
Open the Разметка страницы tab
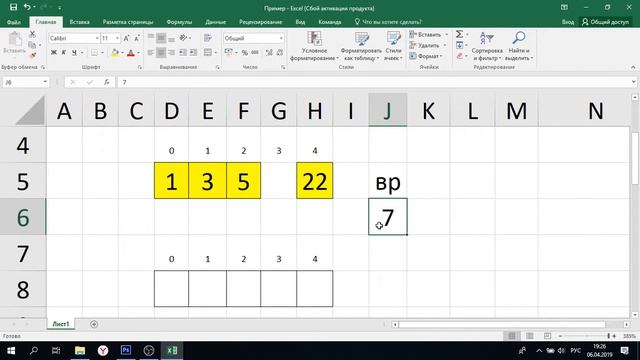(128, 22)
